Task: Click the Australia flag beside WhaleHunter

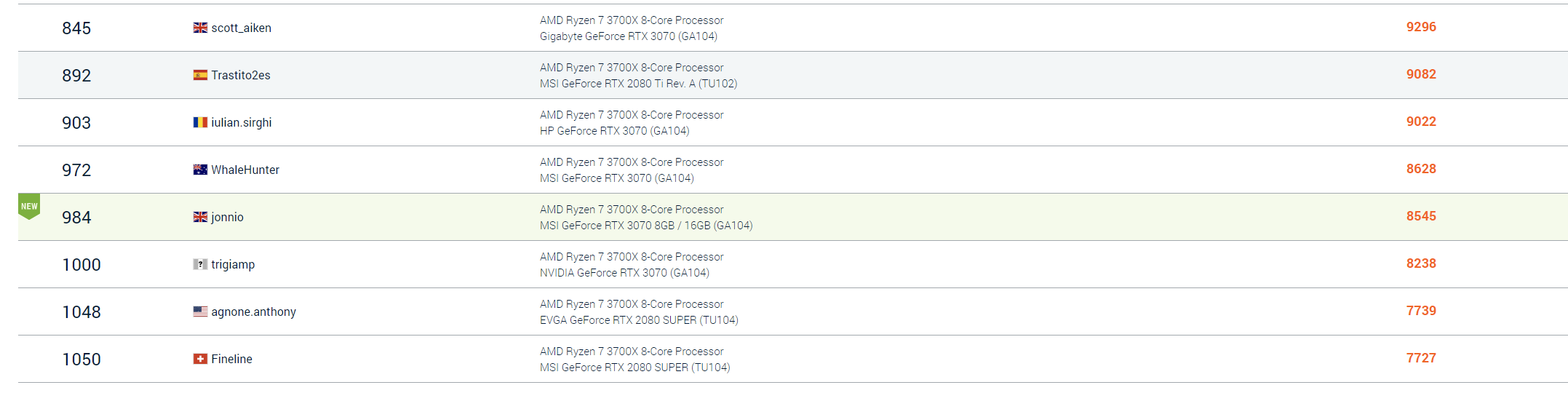Action: coord(200,170)
